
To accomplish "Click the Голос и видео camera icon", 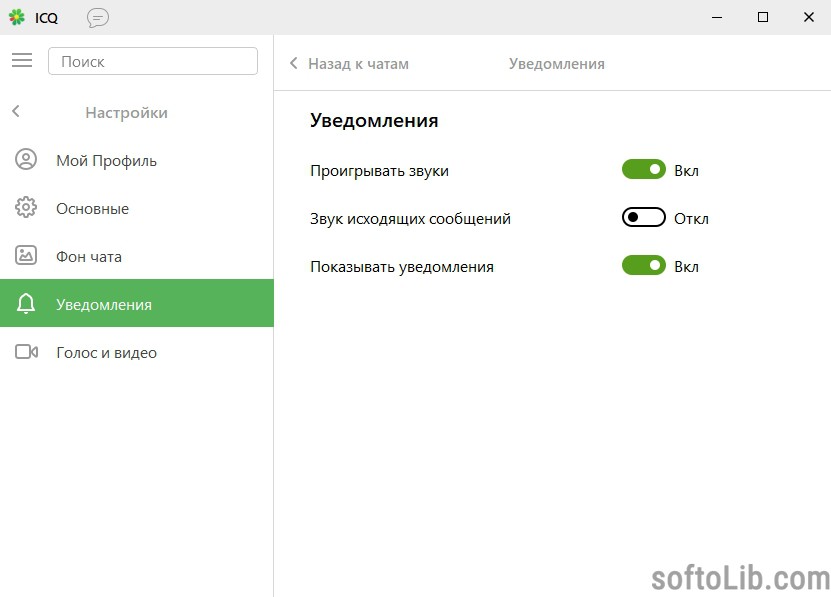I will [26, 352].
